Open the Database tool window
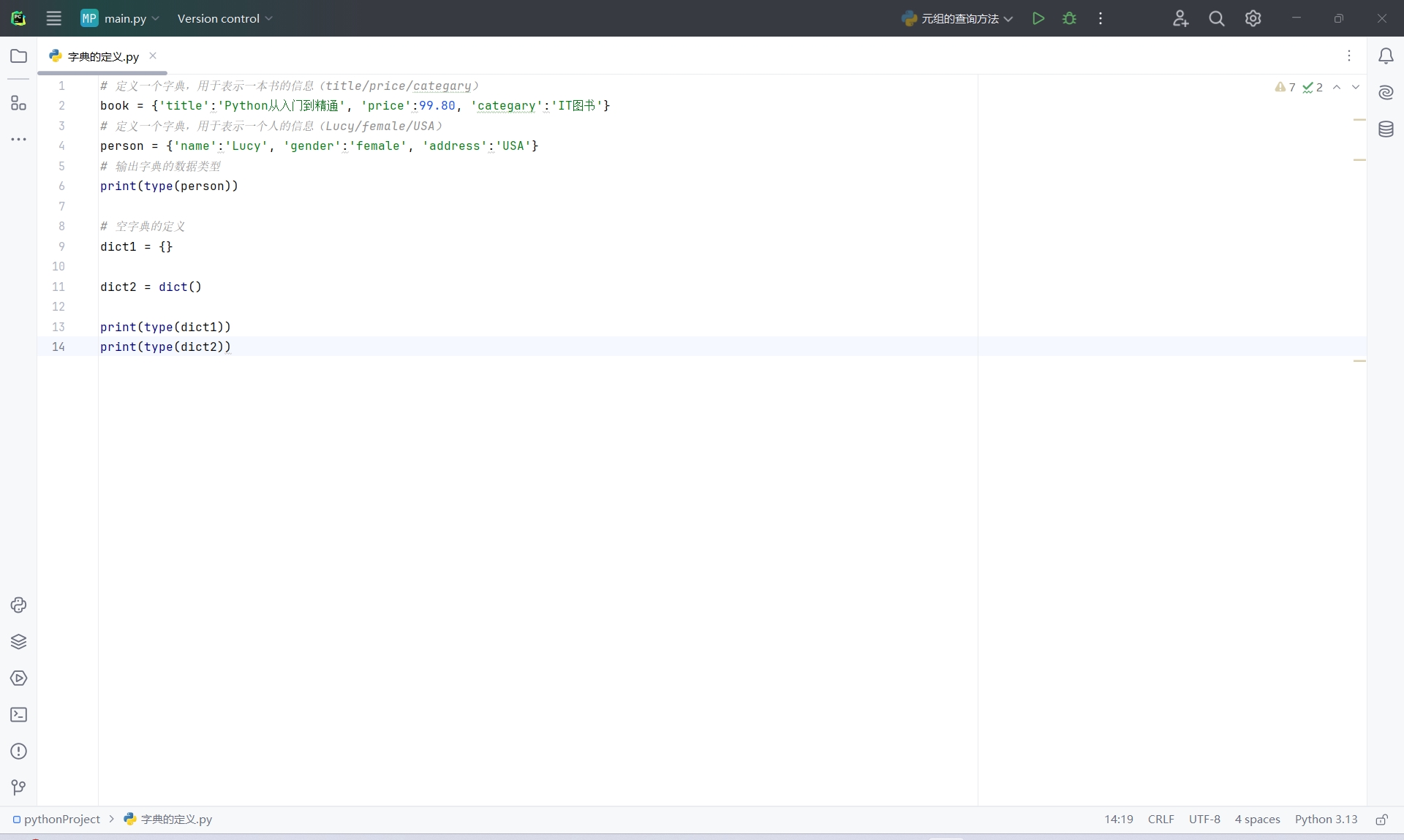This screenshot has width=1404, height=840. tap(1386, 129)
